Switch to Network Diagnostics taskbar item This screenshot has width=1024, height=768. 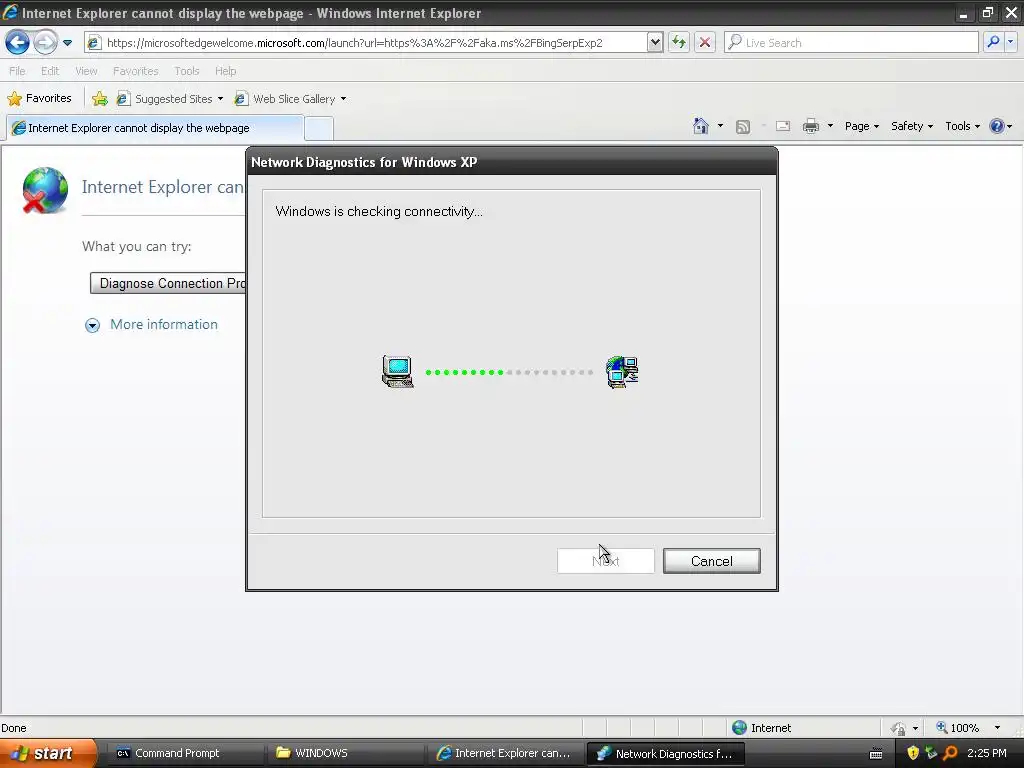tap(665, 754)
